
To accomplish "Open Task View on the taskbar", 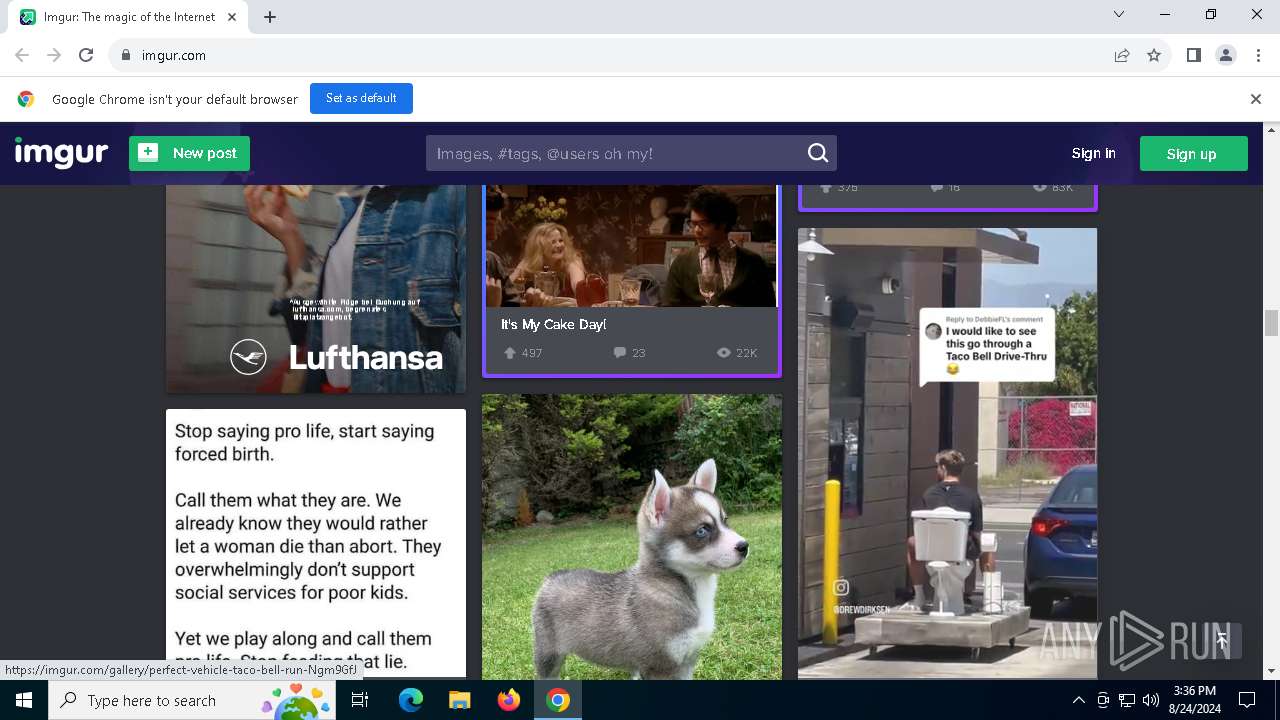I will tap(360, 700).
